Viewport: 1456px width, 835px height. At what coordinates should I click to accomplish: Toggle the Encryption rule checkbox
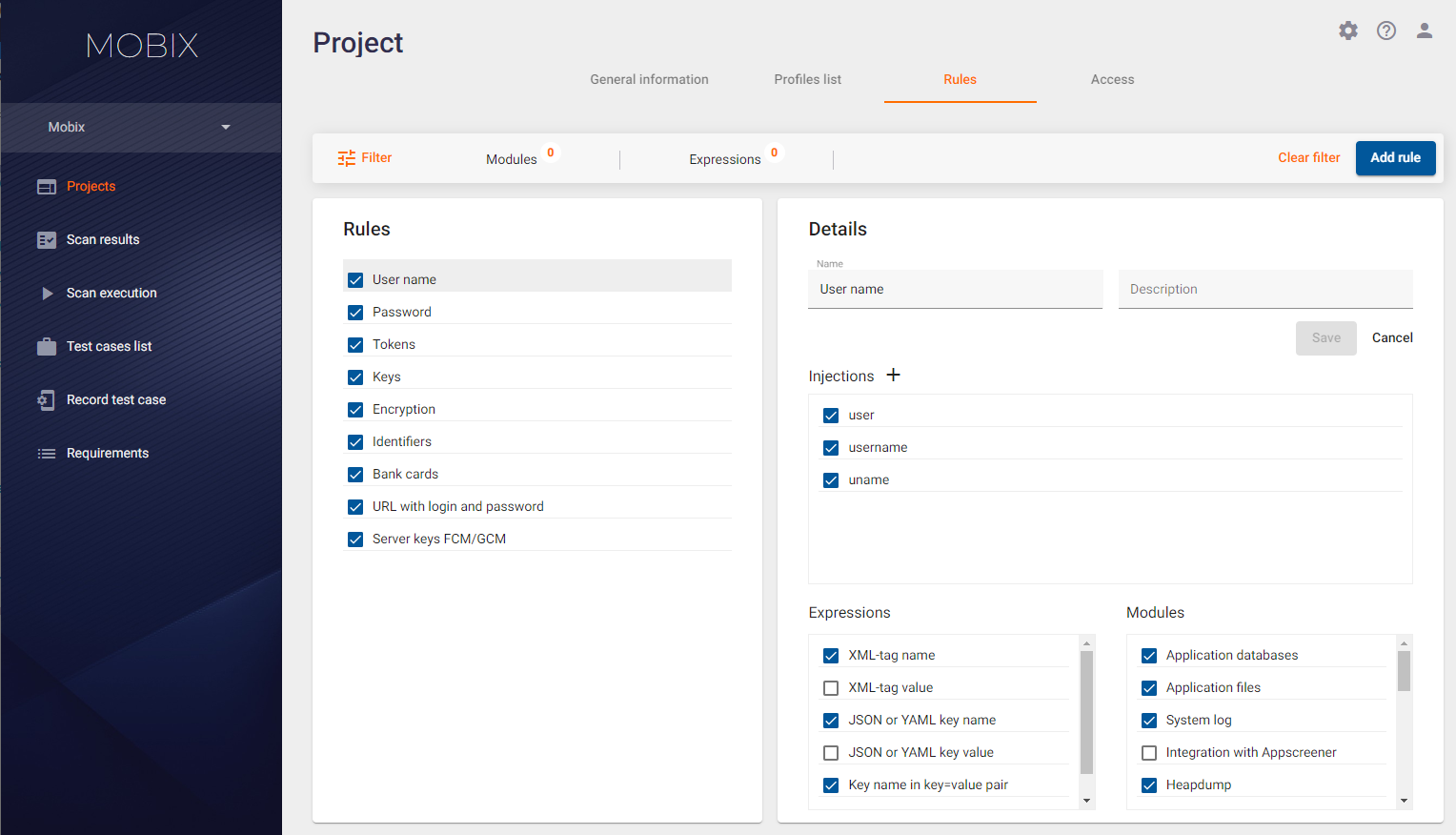[355, 410]
